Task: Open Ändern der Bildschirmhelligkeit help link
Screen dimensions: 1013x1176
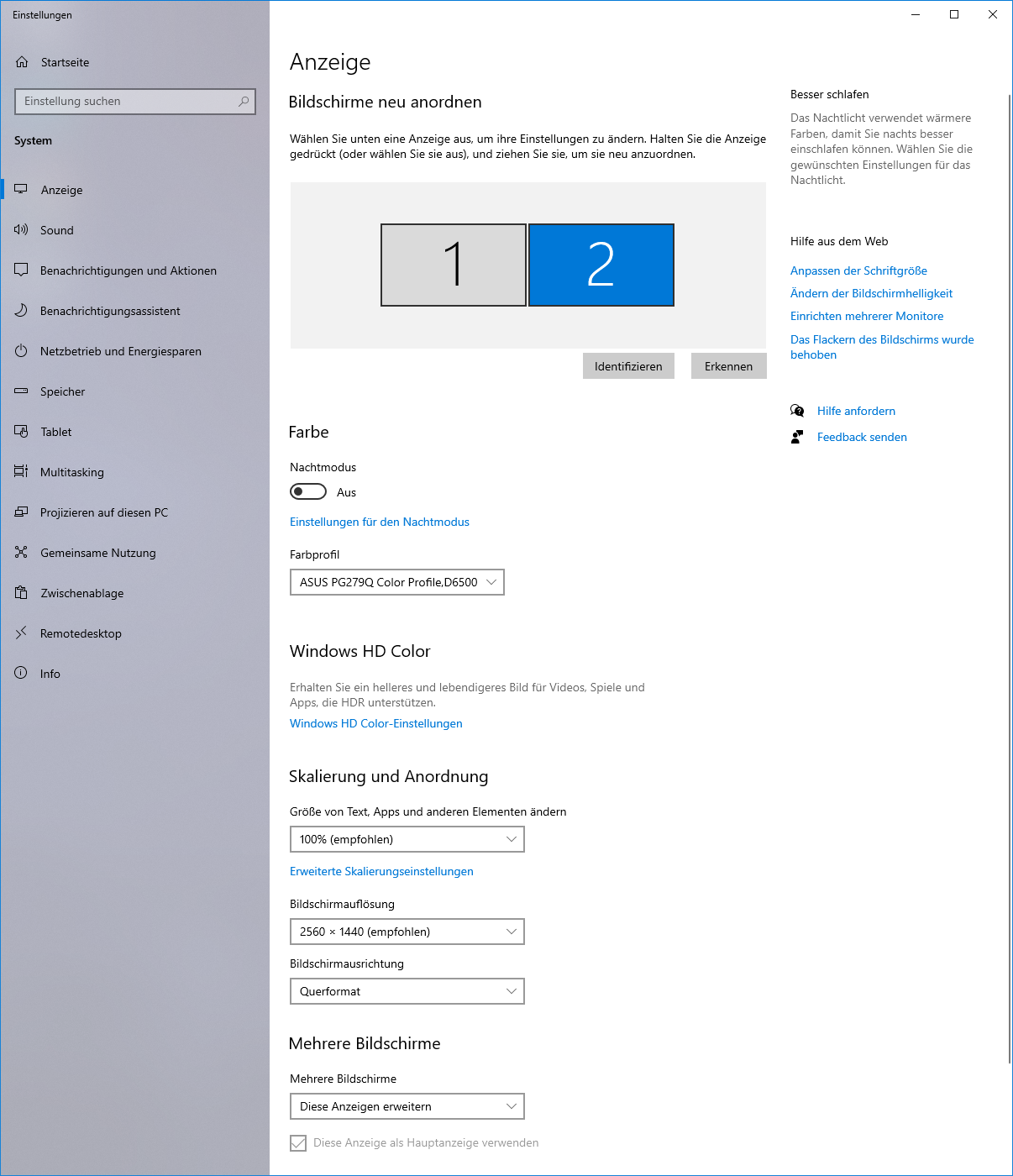Action: [x=871, y=293]
